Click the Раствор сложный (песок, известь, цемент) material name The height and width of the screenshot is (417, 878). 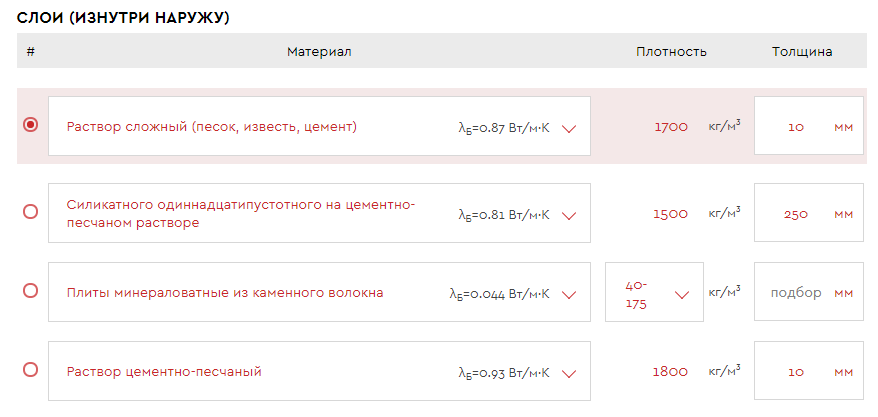click(212, 127)
